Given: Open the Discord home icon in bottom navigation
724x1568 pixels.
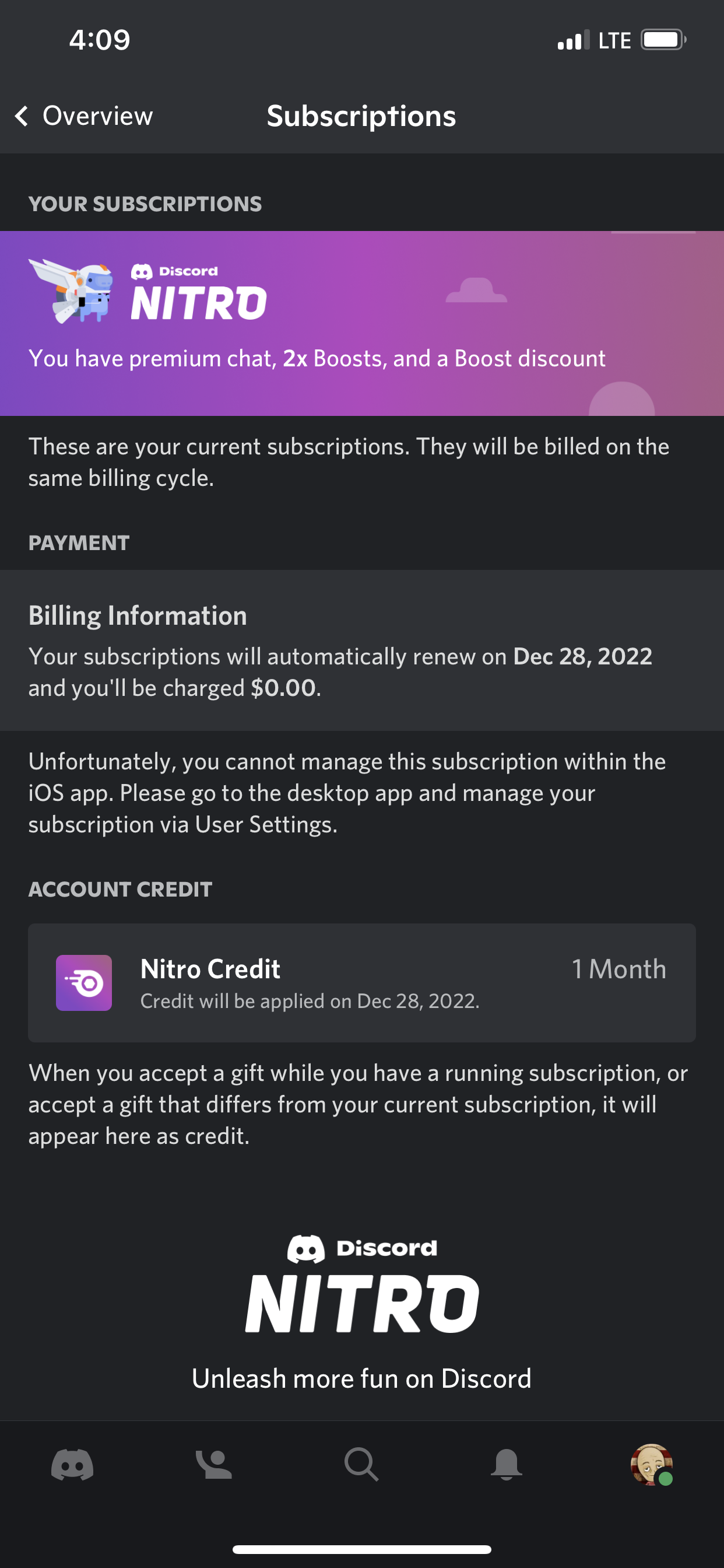Looking at the screenshot, I should (72, 1465).
